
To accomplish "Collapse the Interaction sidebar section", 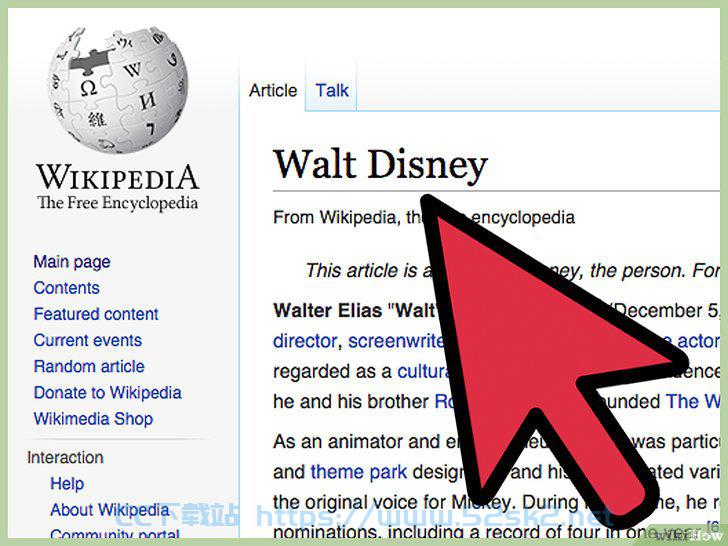I will 65,457.
